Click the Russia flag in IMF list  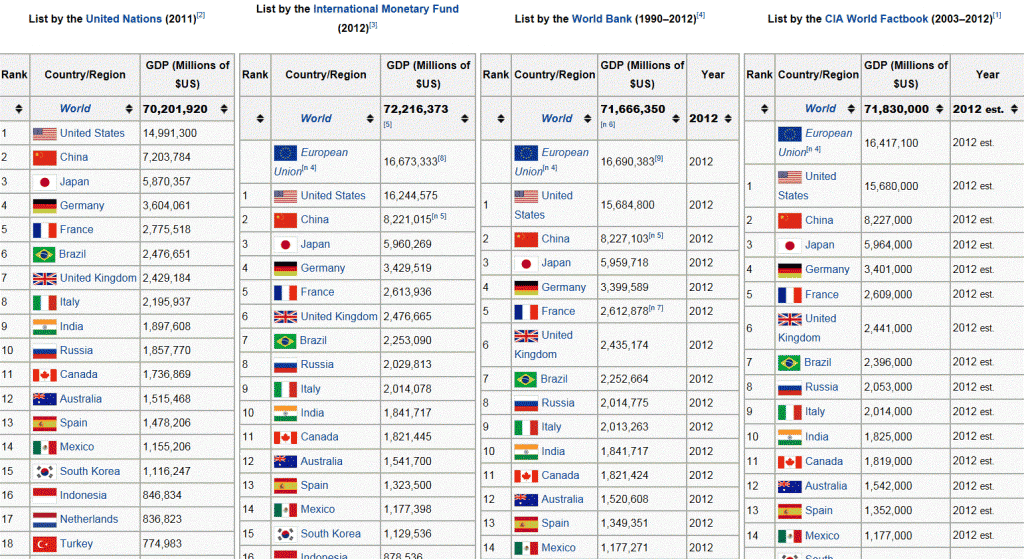(x=285, y=365)
